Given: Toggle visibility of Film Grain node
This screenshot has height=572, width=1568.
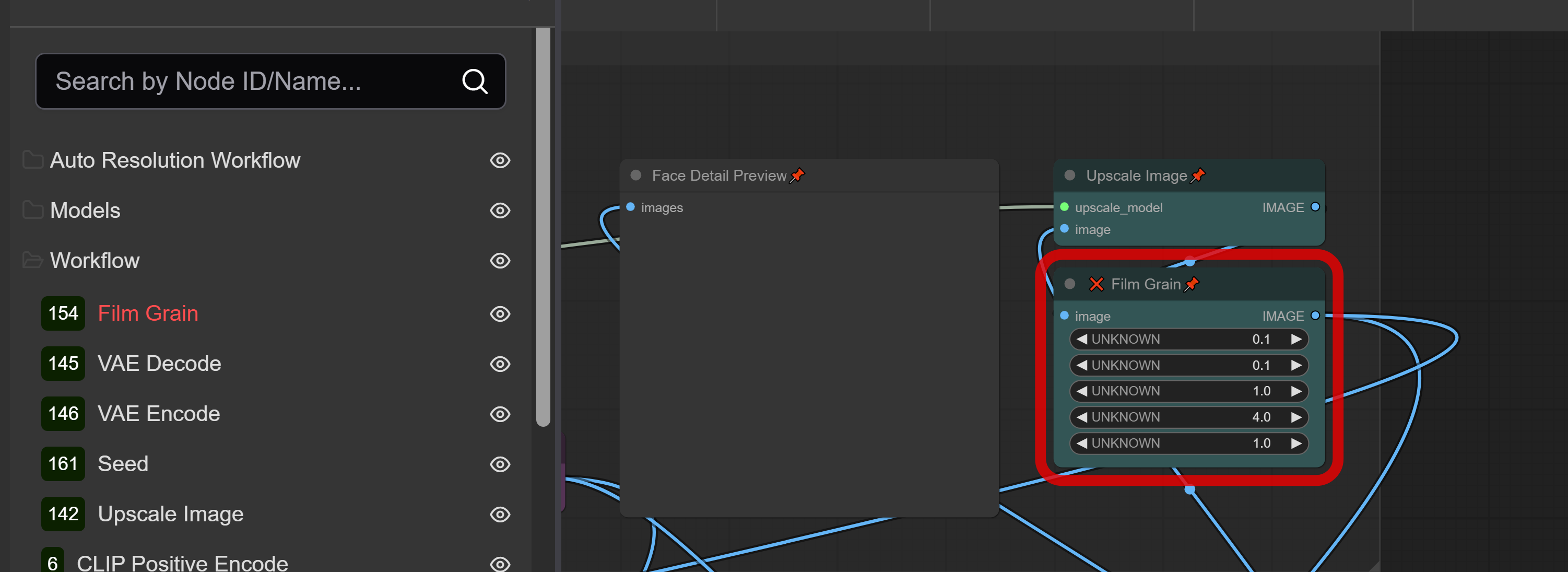Looking at the screenshot, I should pyautogui.click(x=500, y=314).
